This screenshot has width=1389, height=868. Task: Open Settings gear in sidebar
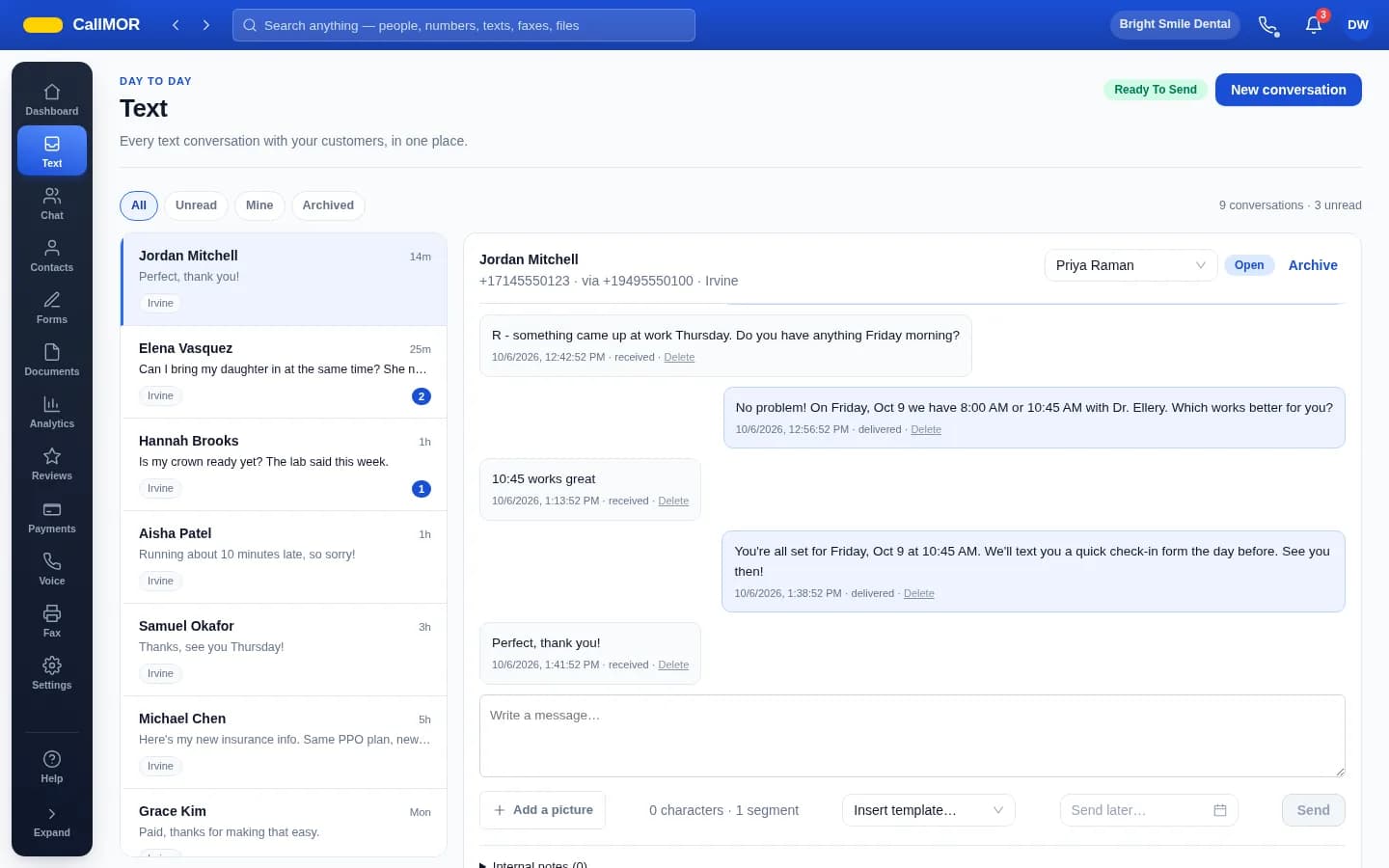click(52, 673)
